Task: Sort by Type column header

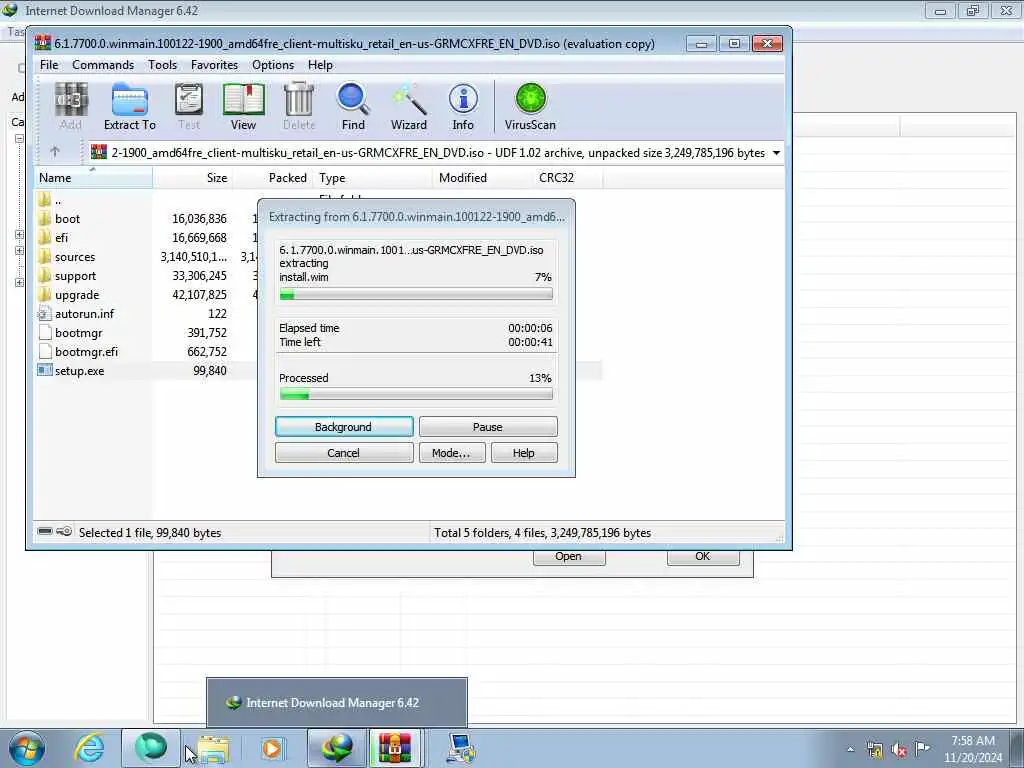Action: [372, 178]
